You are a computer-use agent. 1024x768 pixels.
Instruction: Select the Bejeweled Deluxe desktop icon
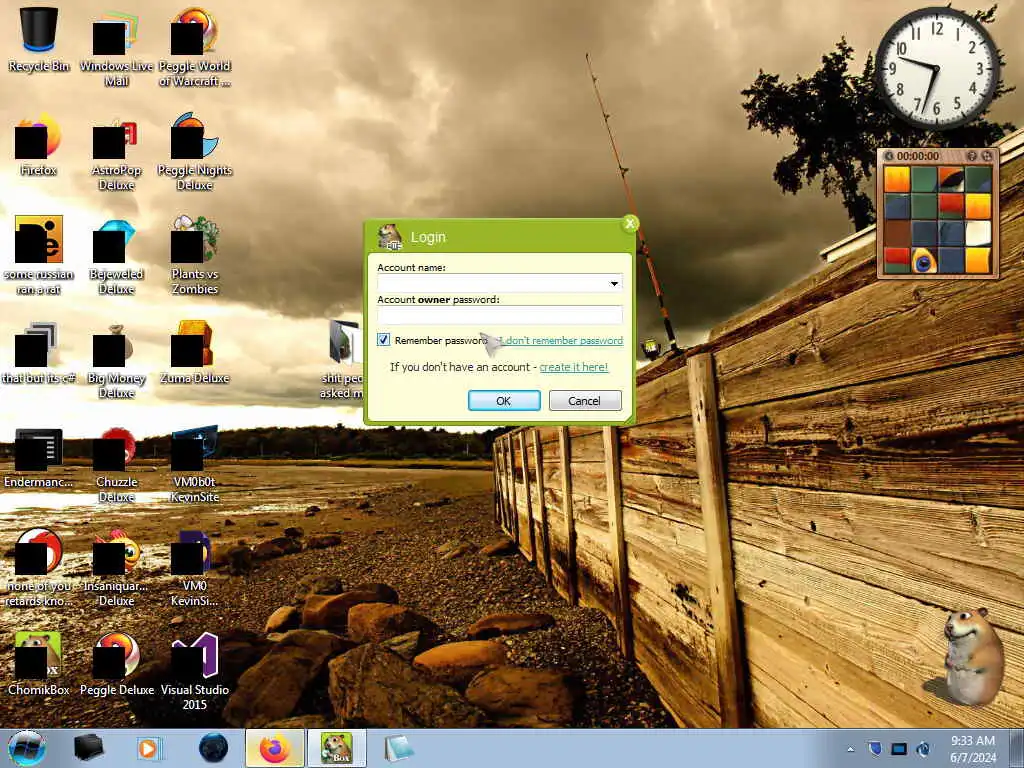[116, 255]
